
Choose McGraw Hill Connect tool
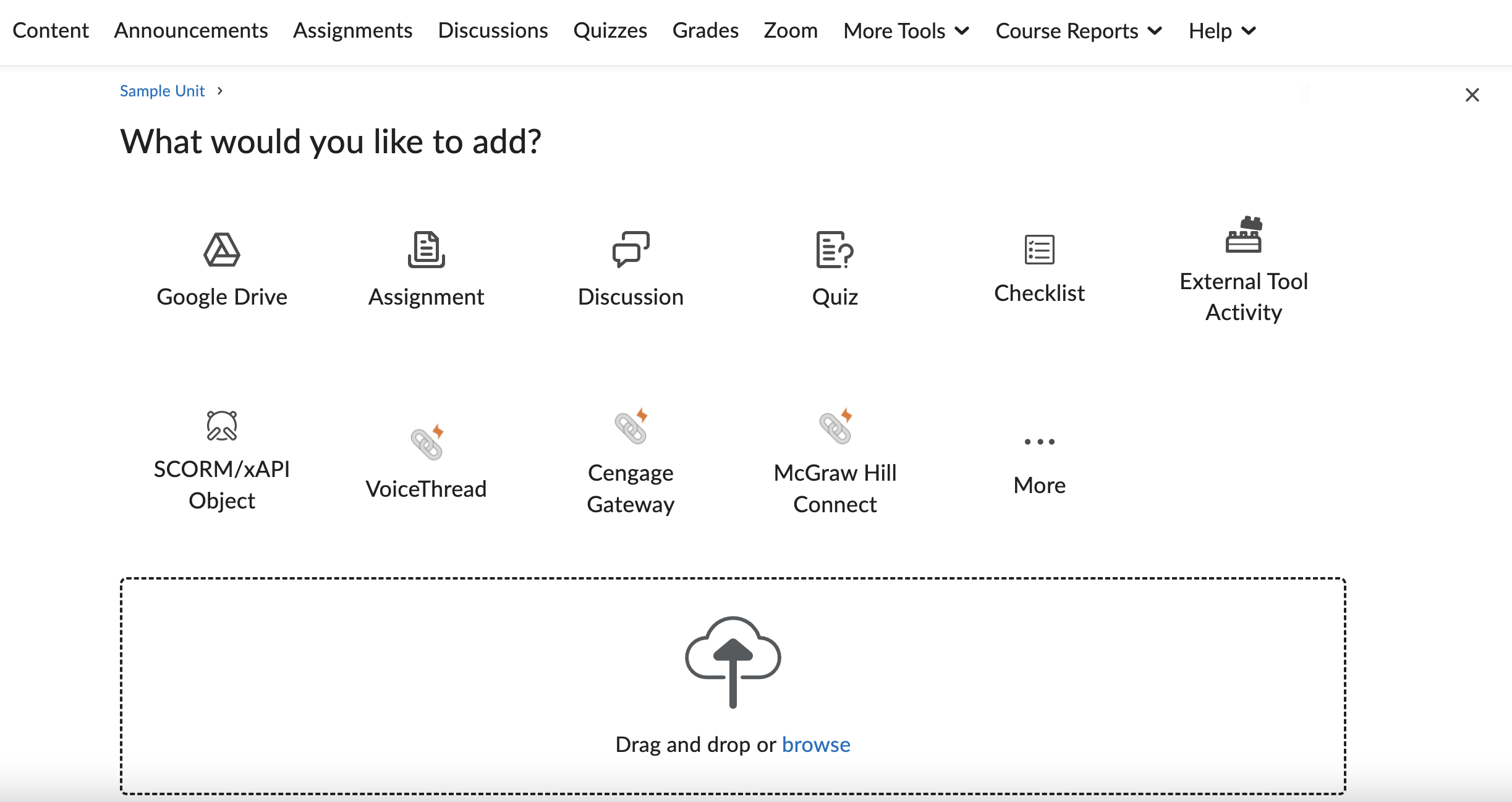tap(835, 426)
